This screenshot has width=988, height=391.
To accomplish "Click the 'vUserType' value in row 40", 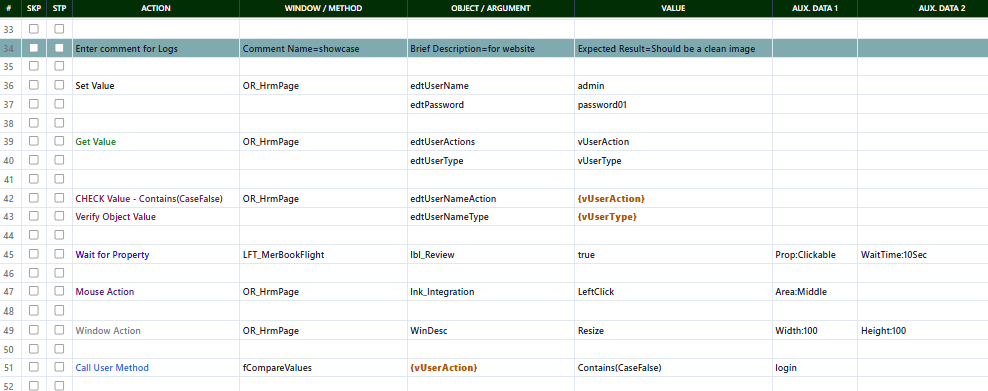I will click(x=674, y=161).
